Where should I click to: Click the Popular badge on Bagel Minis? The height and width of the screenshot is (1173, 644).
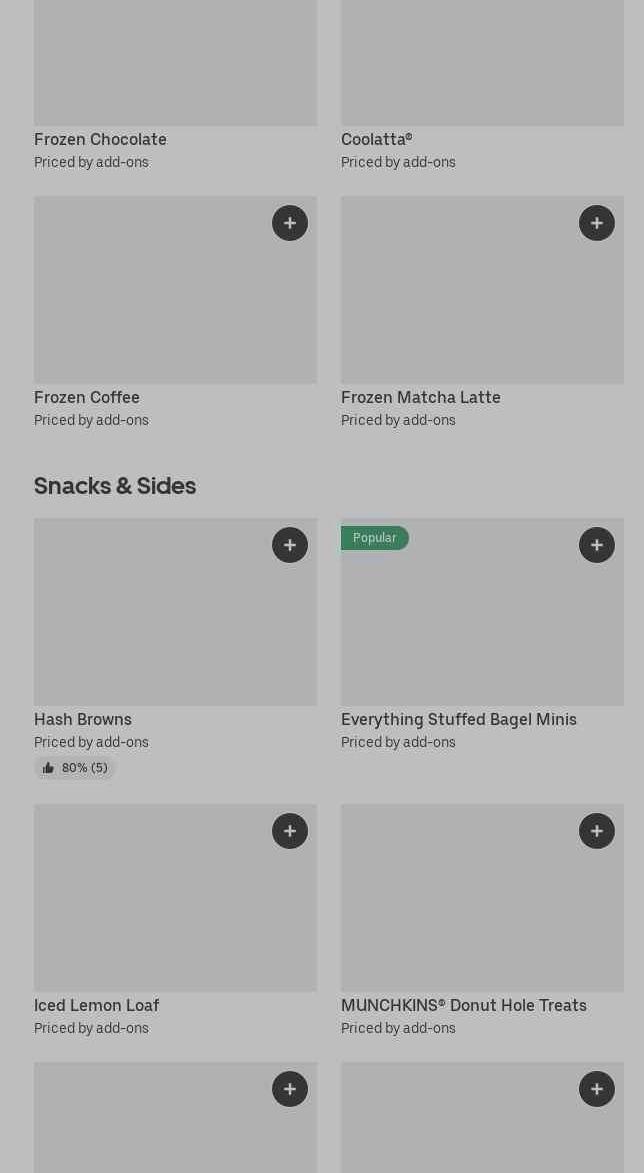click(x=374, y=538)
